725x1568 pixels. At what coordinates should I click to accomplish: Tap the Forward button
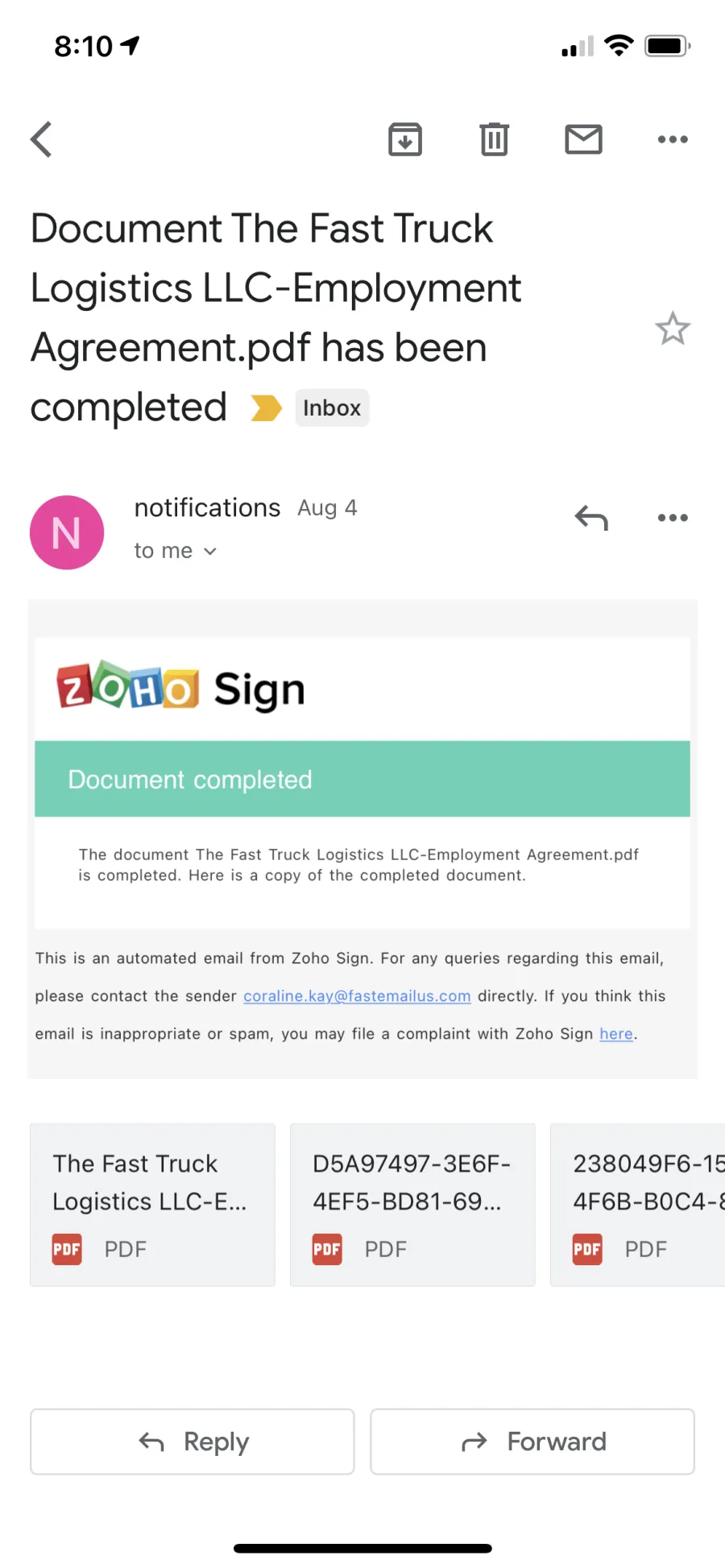coord(532,1442)
